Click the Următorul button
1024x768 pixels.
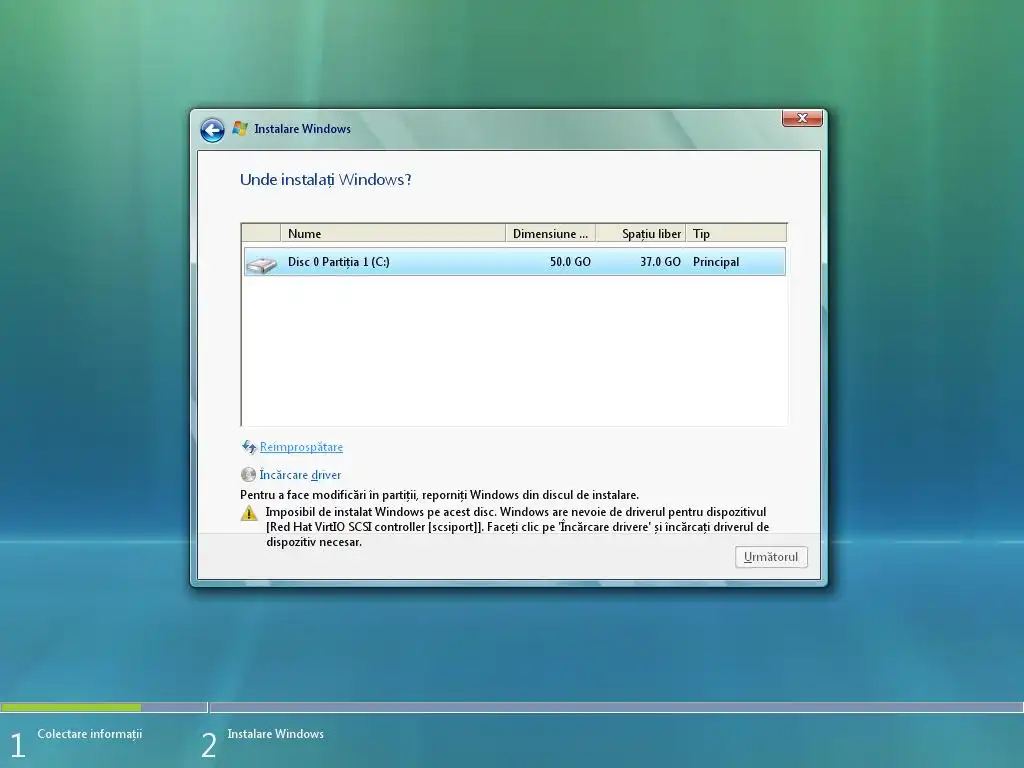tap(771, 557)
